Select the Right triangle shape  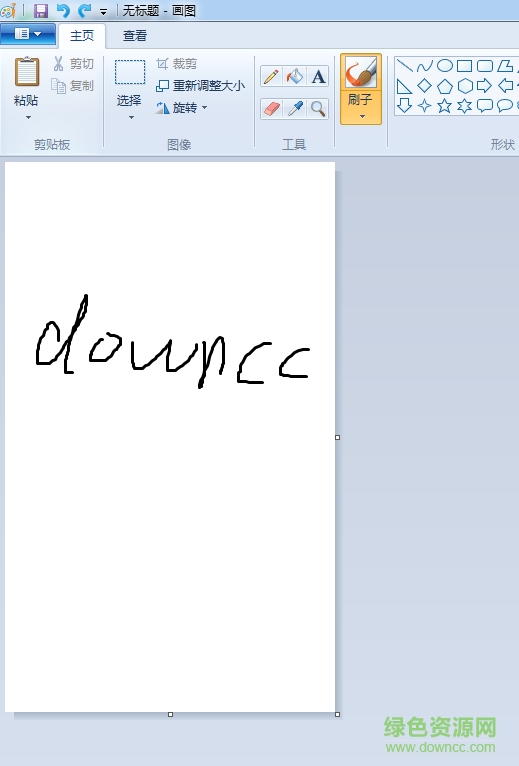pos(405,86)
